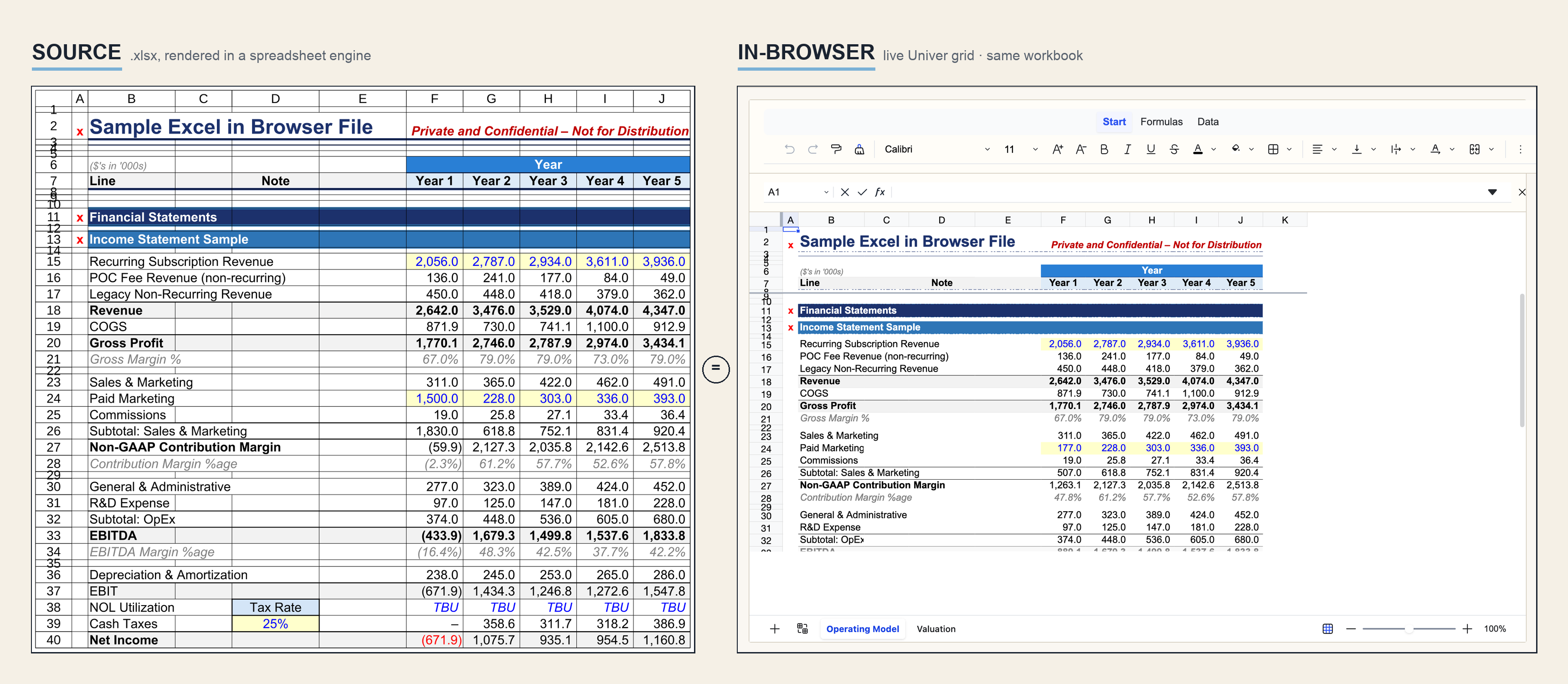Toggle underline formatting
The height and width of the screenshot is (684, 1568).
pos(1151,149)
